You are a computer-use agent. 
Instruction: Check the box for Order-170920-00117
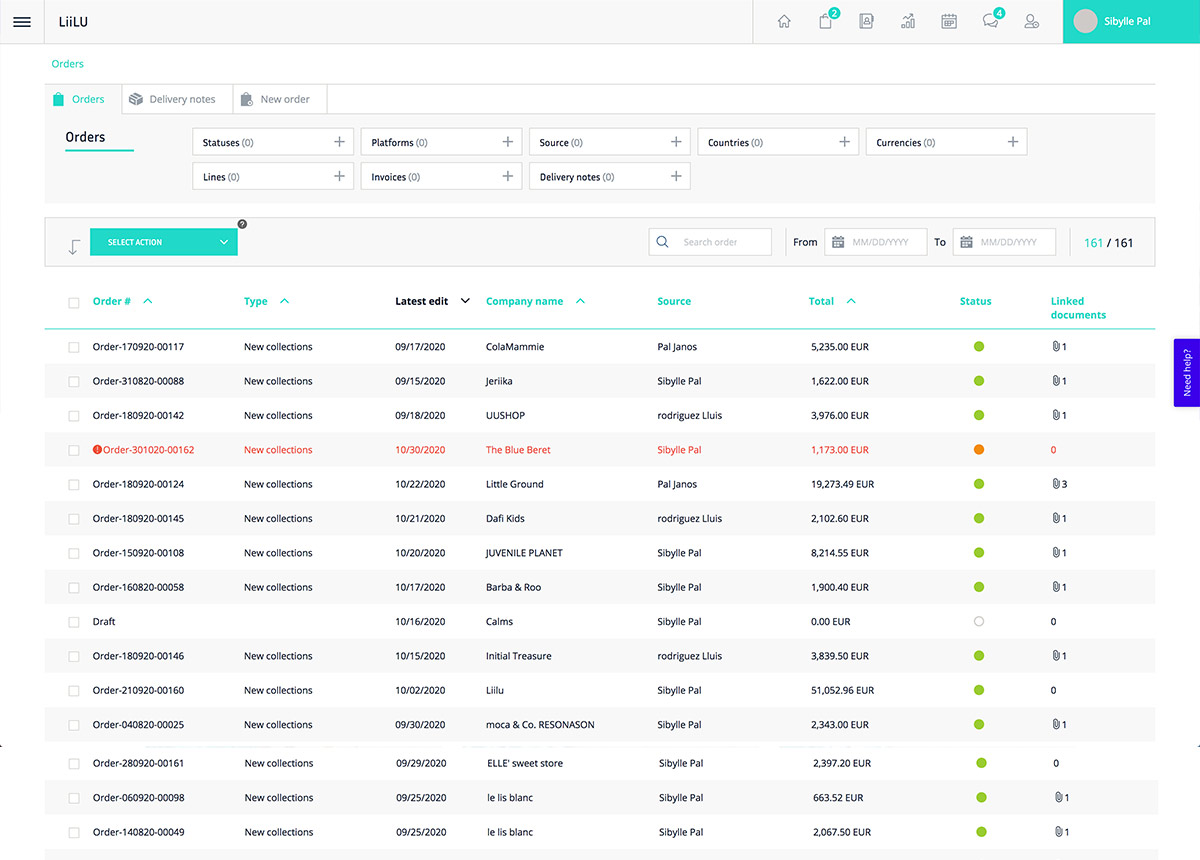tap(74, 347)
